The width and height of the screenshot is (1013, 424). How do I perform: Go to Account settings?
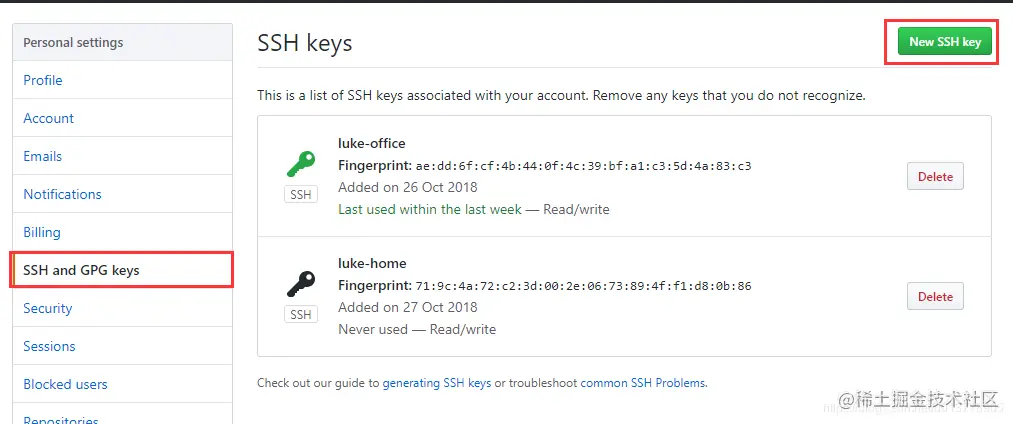49,118
